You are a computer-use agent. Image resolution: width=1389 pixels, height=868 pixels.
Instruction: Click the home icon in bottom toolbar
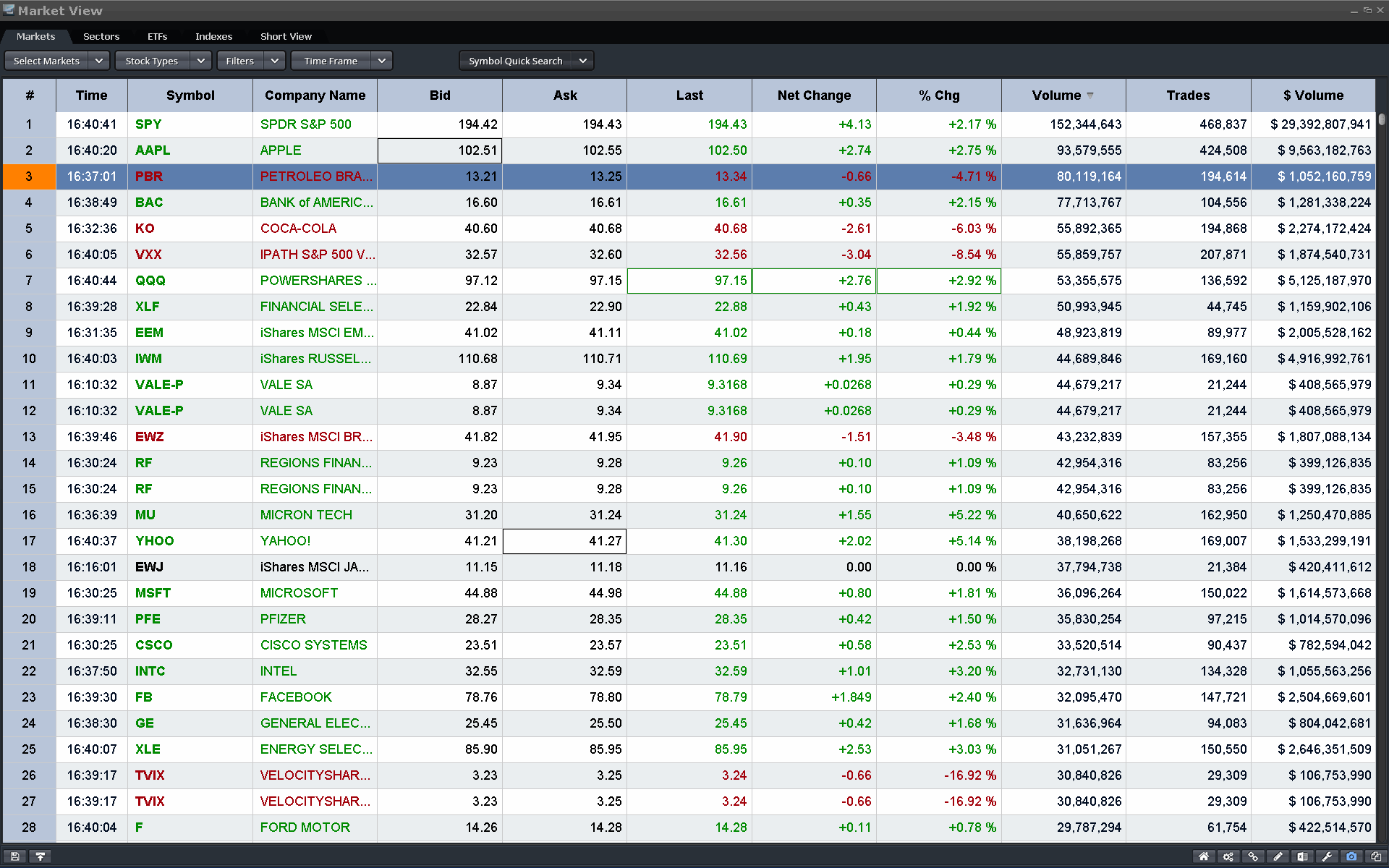(1204, 856)
